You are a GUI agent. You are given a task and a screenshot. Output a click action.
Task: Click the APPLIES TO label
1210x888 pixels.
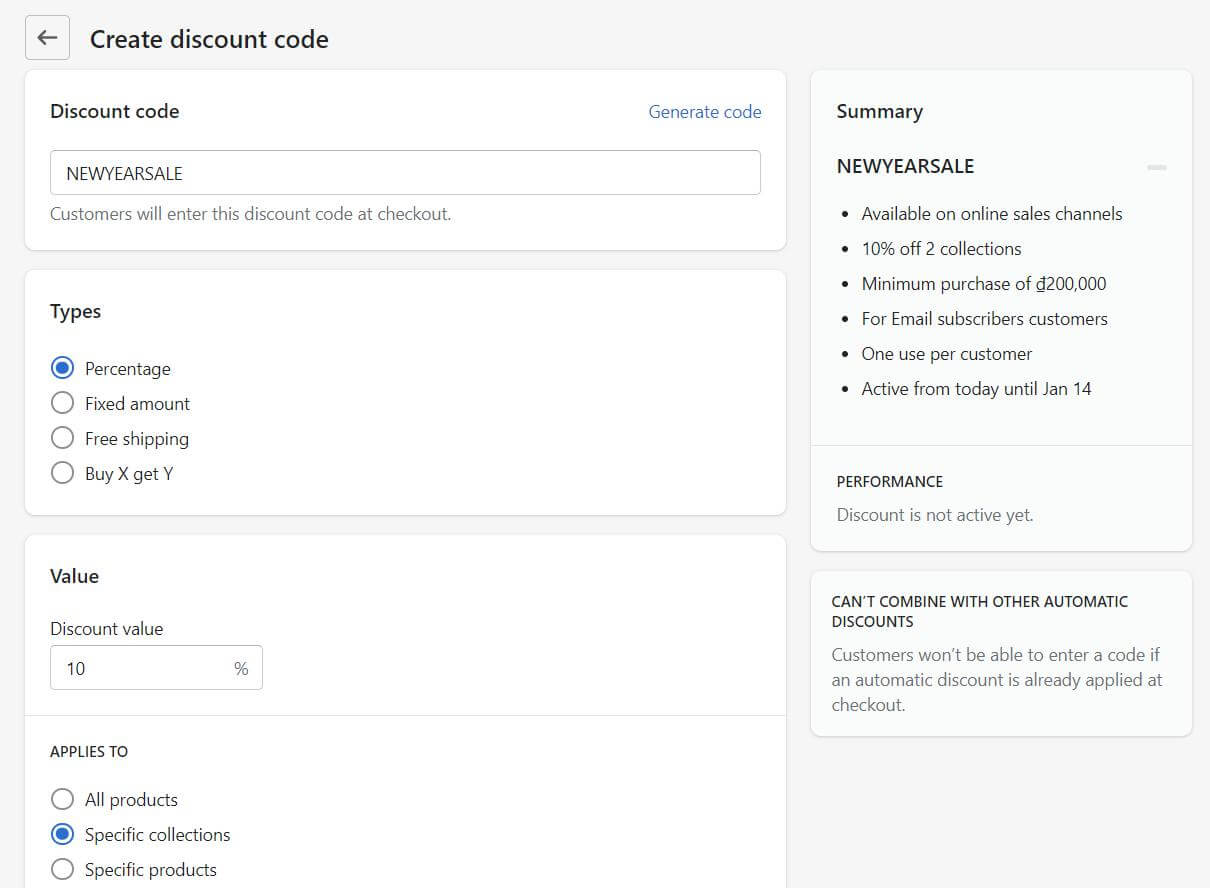89,751
